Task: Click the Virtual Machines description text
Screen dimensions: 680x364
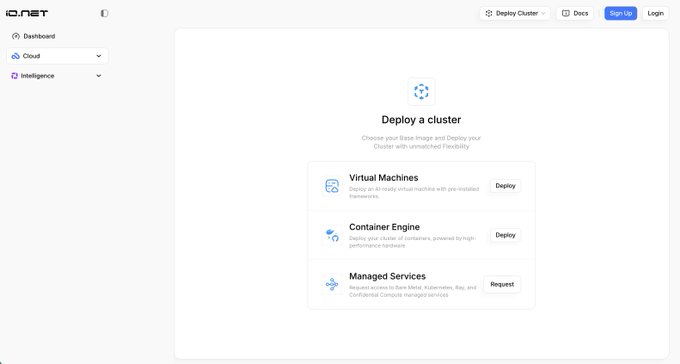Action: tap(414, 193)
